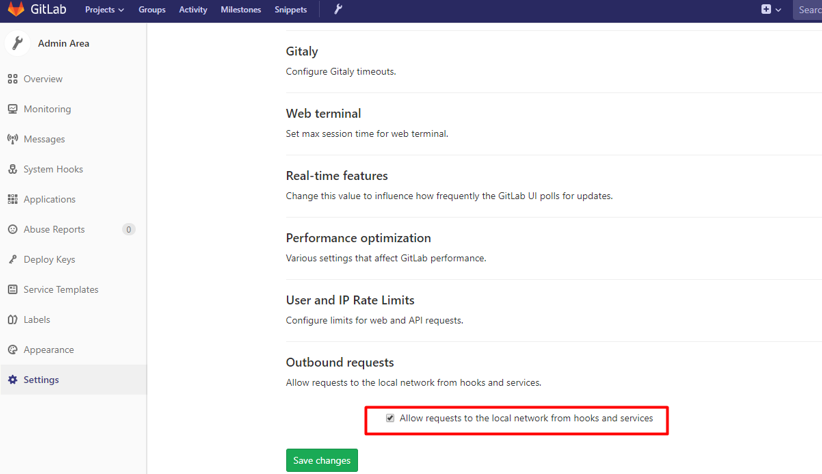Viewport: 822px width, 474px height.
Task: Open Activity in the top navigation
Action: pos(193,9)
